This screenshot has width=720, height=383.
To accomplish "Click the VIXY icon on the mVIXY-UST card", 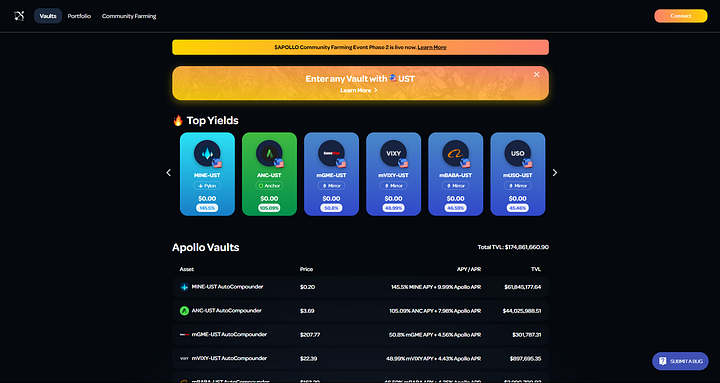I will click(394, 153).
